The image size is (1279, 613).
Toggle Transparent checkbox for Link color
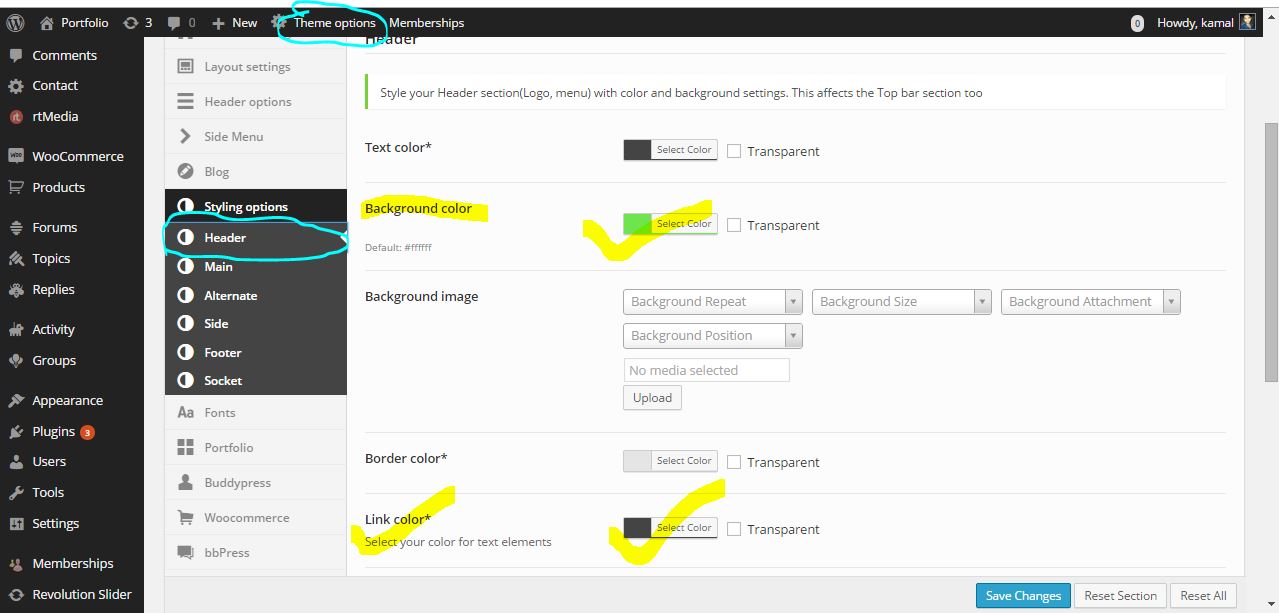(734, 529)
